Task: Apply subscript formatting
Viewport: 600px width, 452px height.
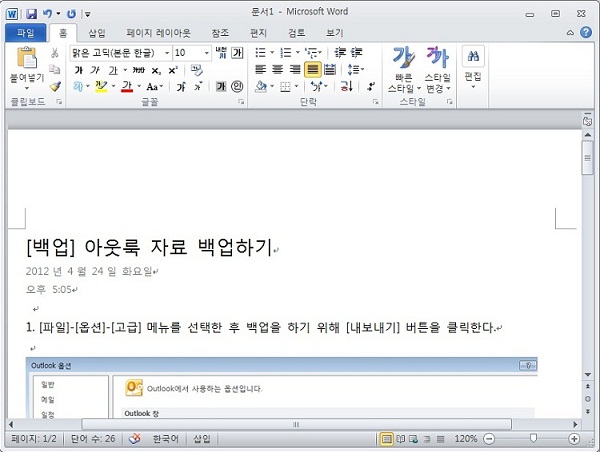Action: pos(156,70)
